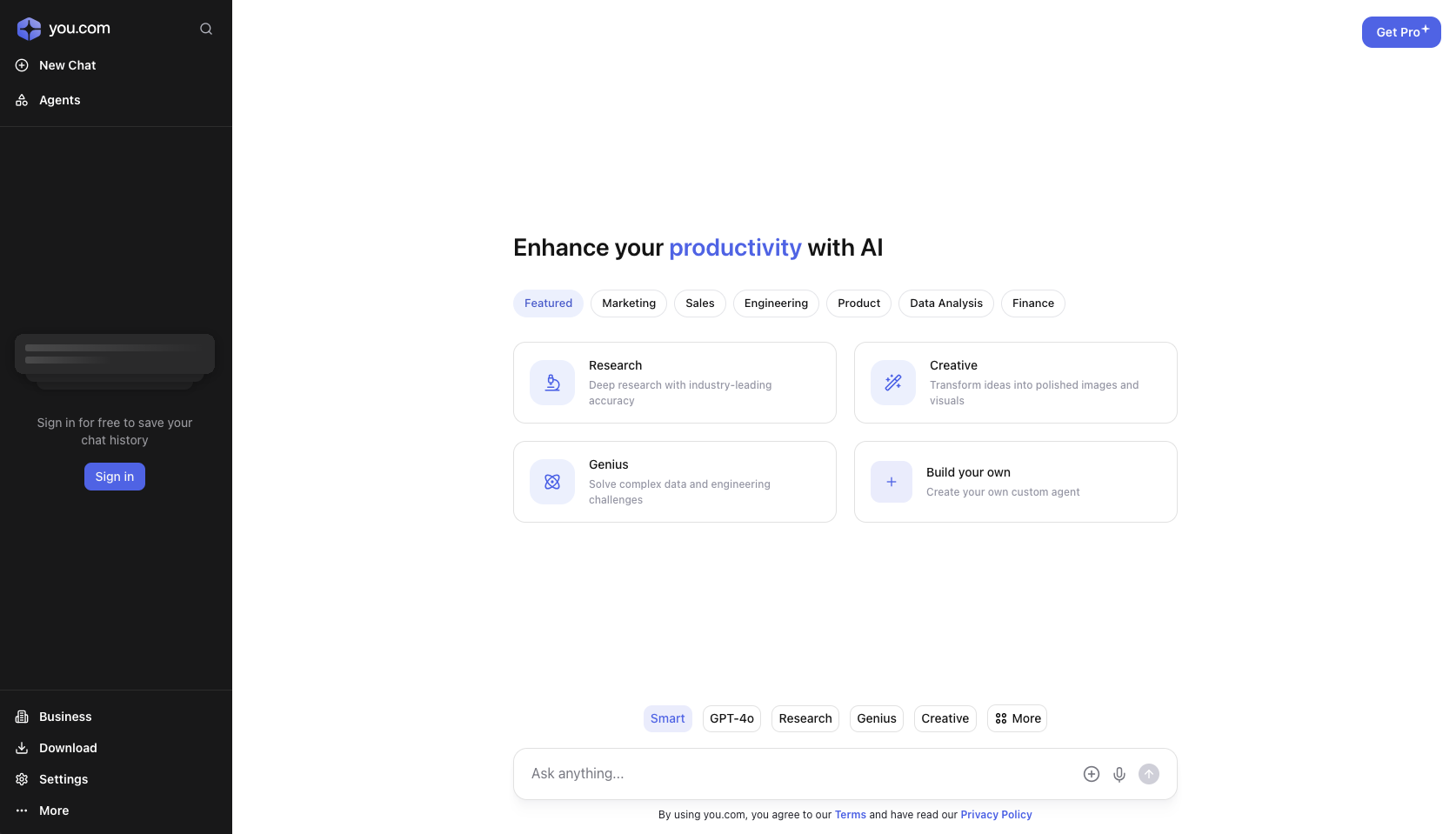Image resolution: width=1456 pixels, height=834 pixels.
Task: Open the sidebar search magnifier icon
Action: (x=206, y=29)
